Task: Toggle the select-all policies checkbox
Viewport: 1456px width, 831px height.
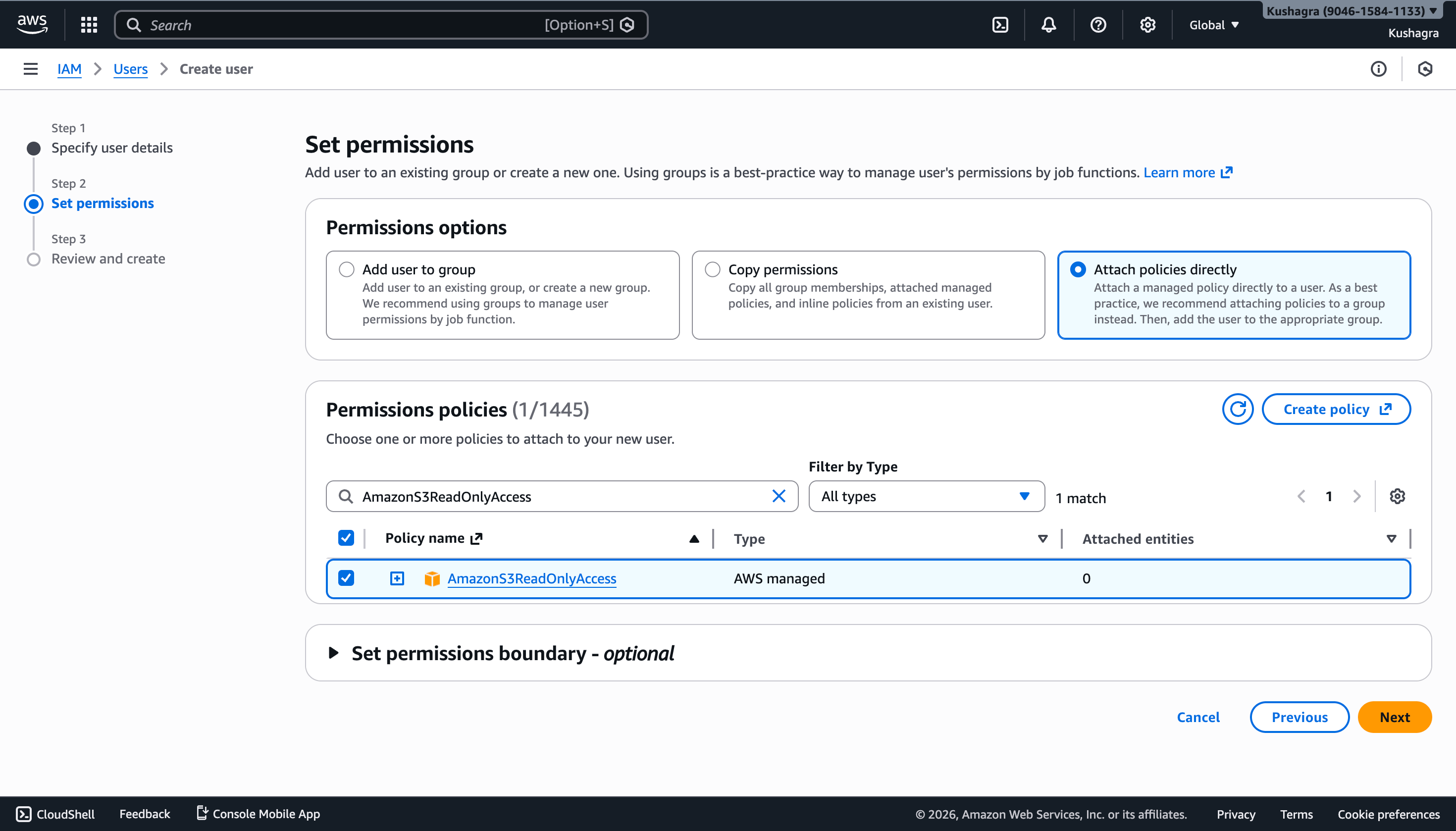Action: point(346,538)
